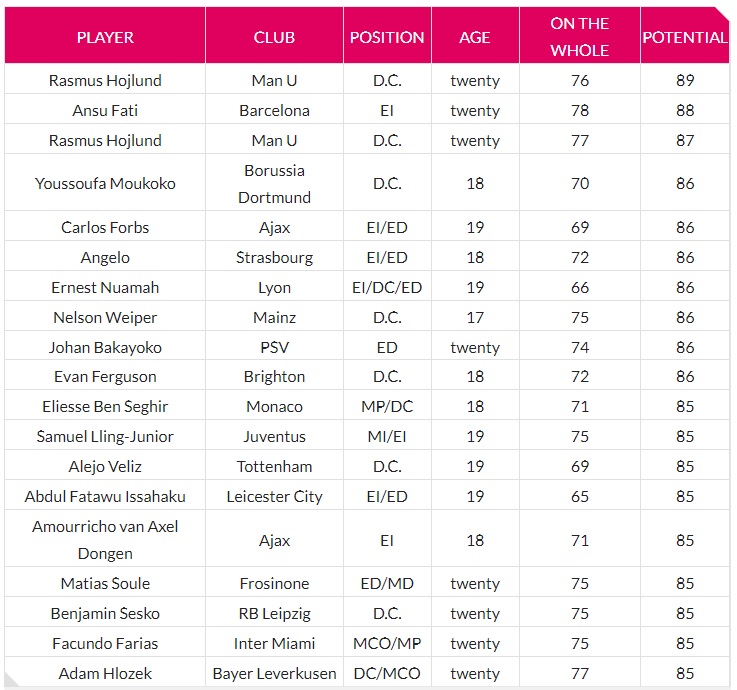Select the ON THE WHOLE header
The image size is (737, 690).
[580, 37]
